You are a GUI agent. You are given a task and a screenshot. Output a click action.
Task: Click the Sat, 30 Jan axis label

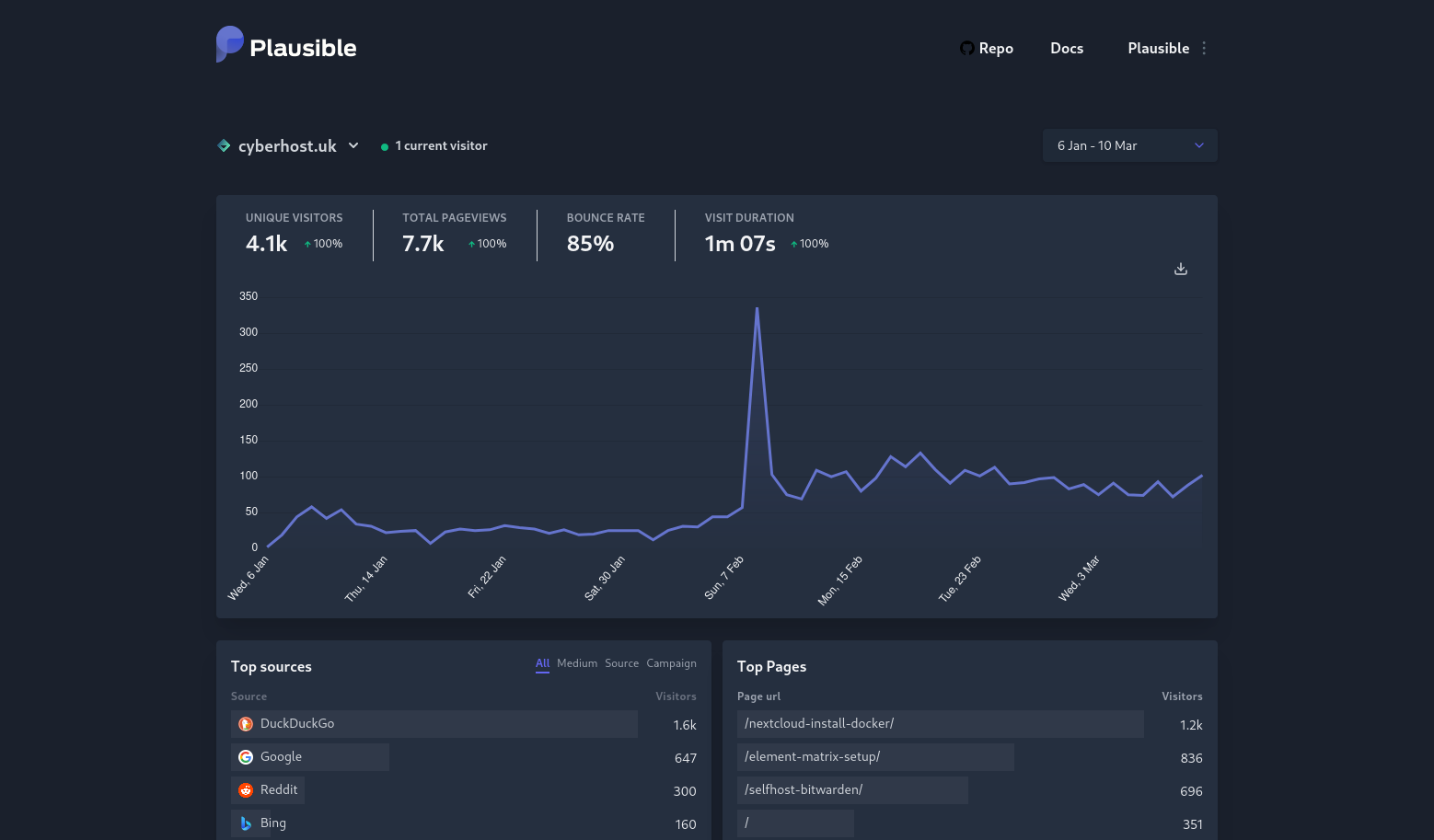pyautogui.click(x=605, y=578)
